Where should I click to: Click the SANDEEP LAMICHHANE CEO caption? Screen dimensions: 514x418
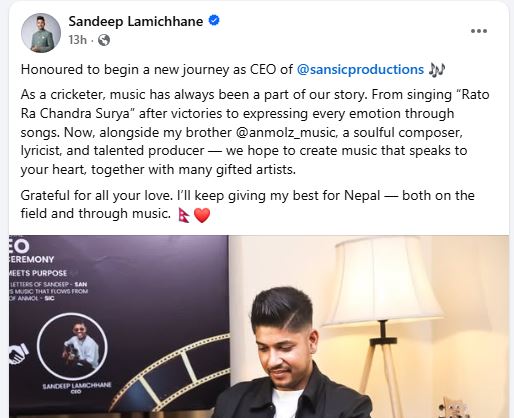(77, 388)
